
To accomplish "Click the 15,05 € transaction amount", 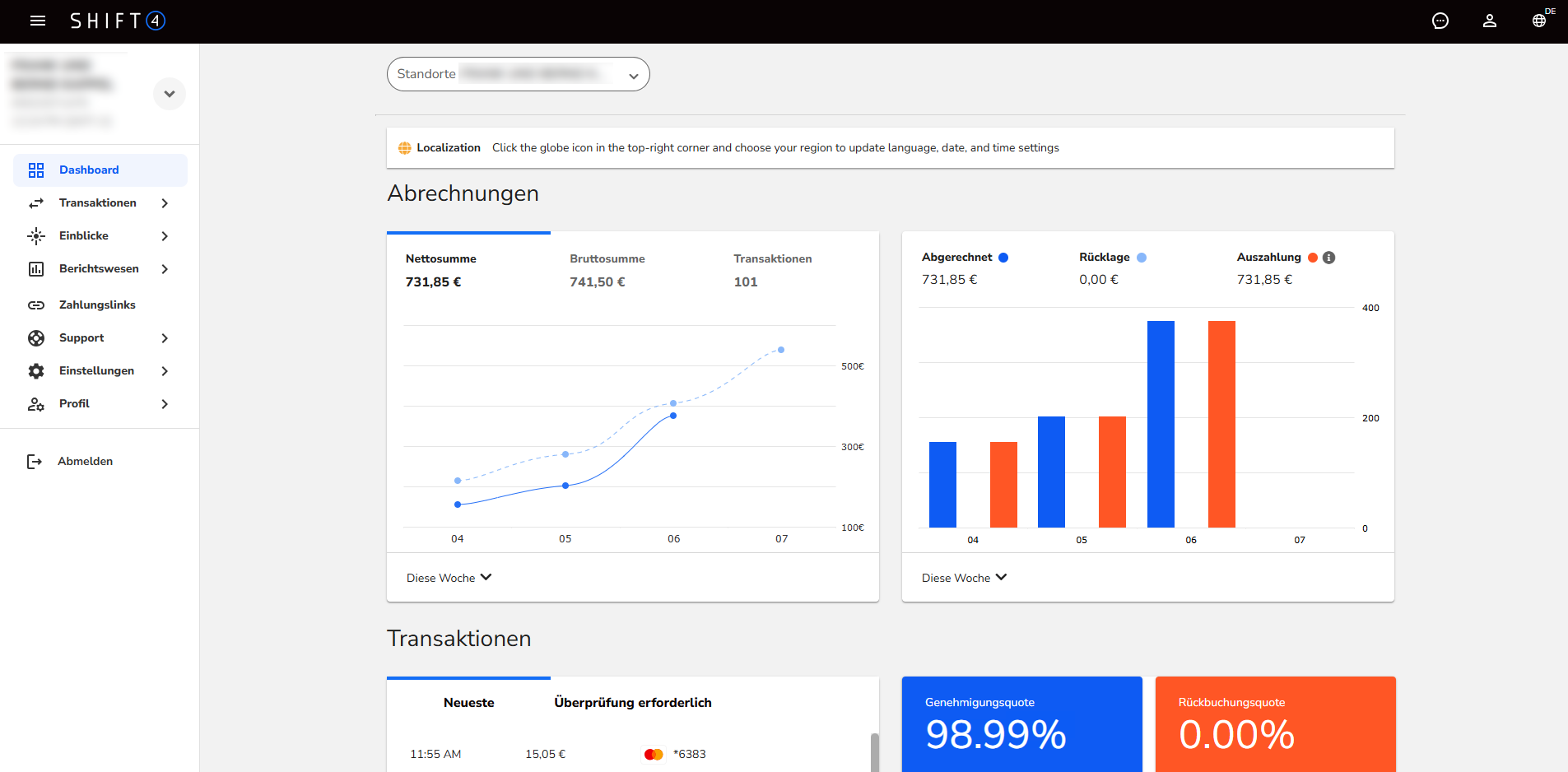I will (545, 754).
